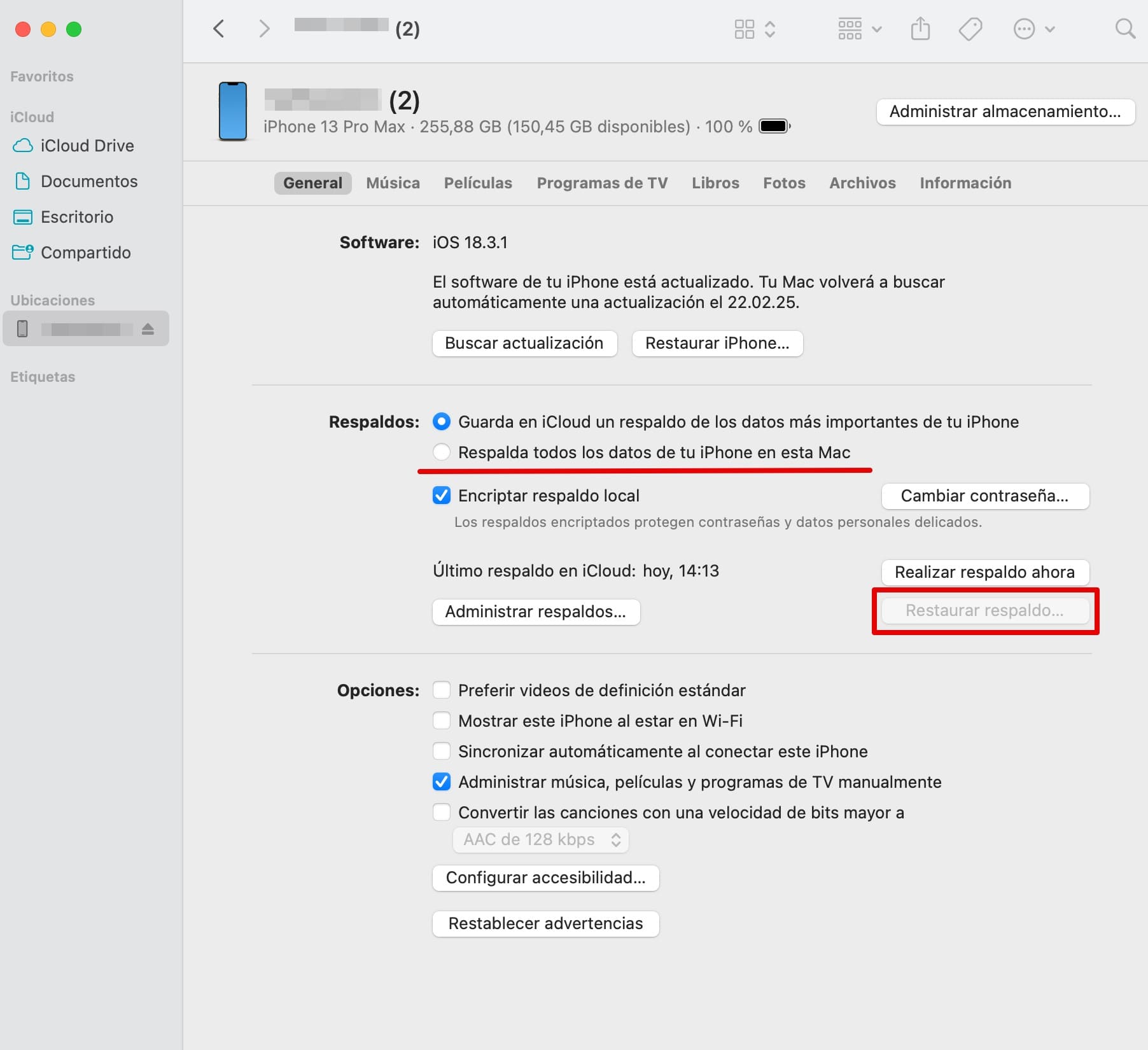Select back up to this Mac radio option
Viewport: 1148px width, 1050px height.
click(441, 452)
